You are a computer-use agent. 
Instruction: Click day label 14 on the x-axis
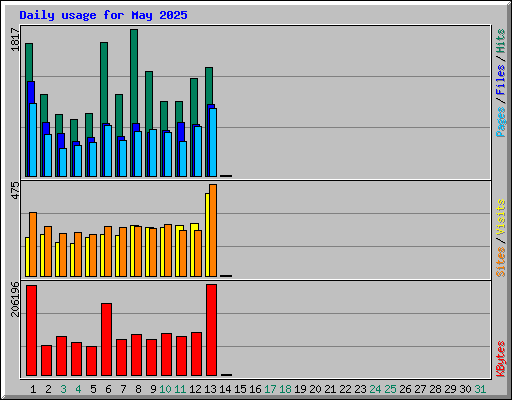point(225,389)
